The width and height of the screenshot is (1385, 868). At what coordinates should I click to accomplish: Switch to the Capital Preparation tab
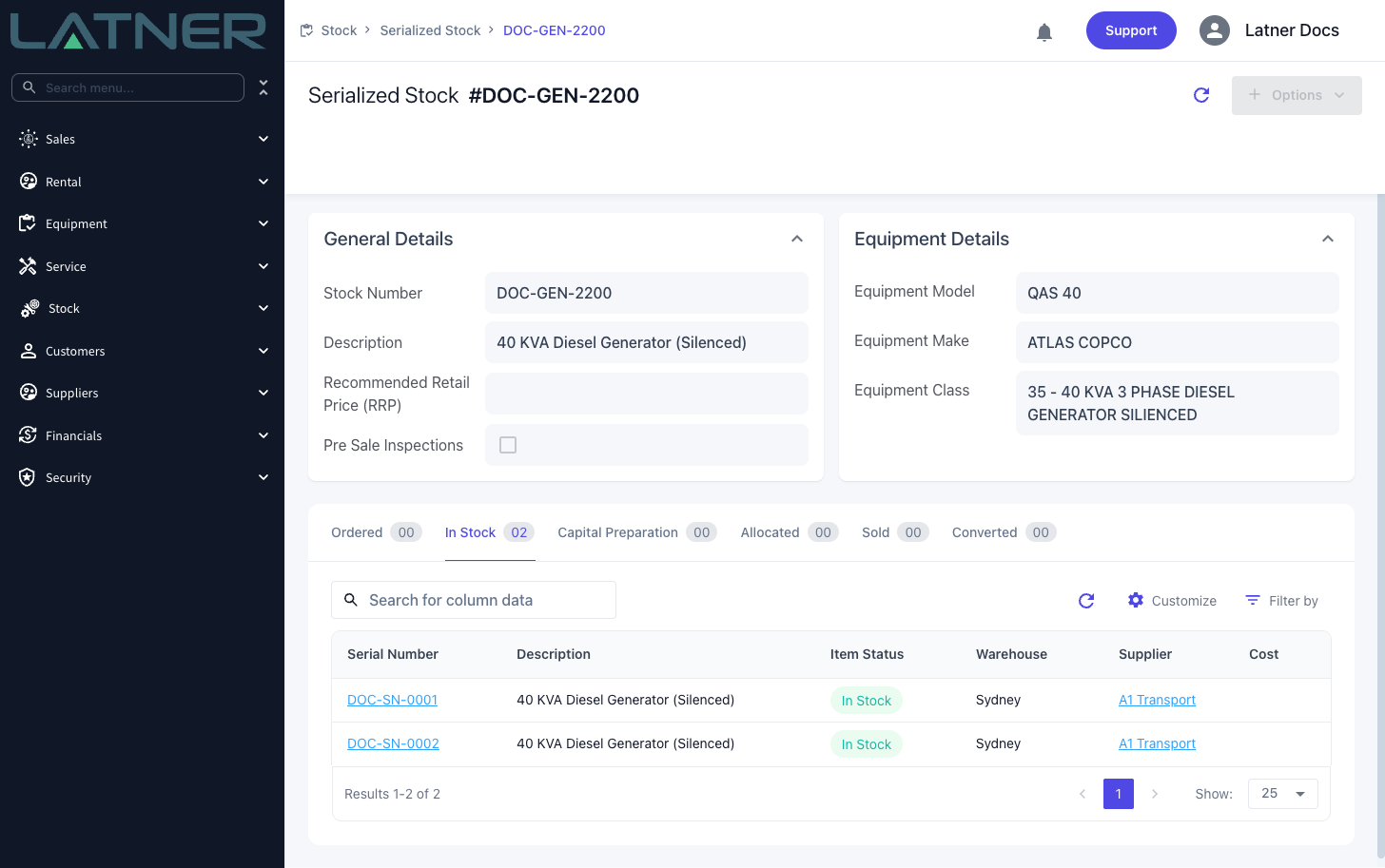click(637, 532)
